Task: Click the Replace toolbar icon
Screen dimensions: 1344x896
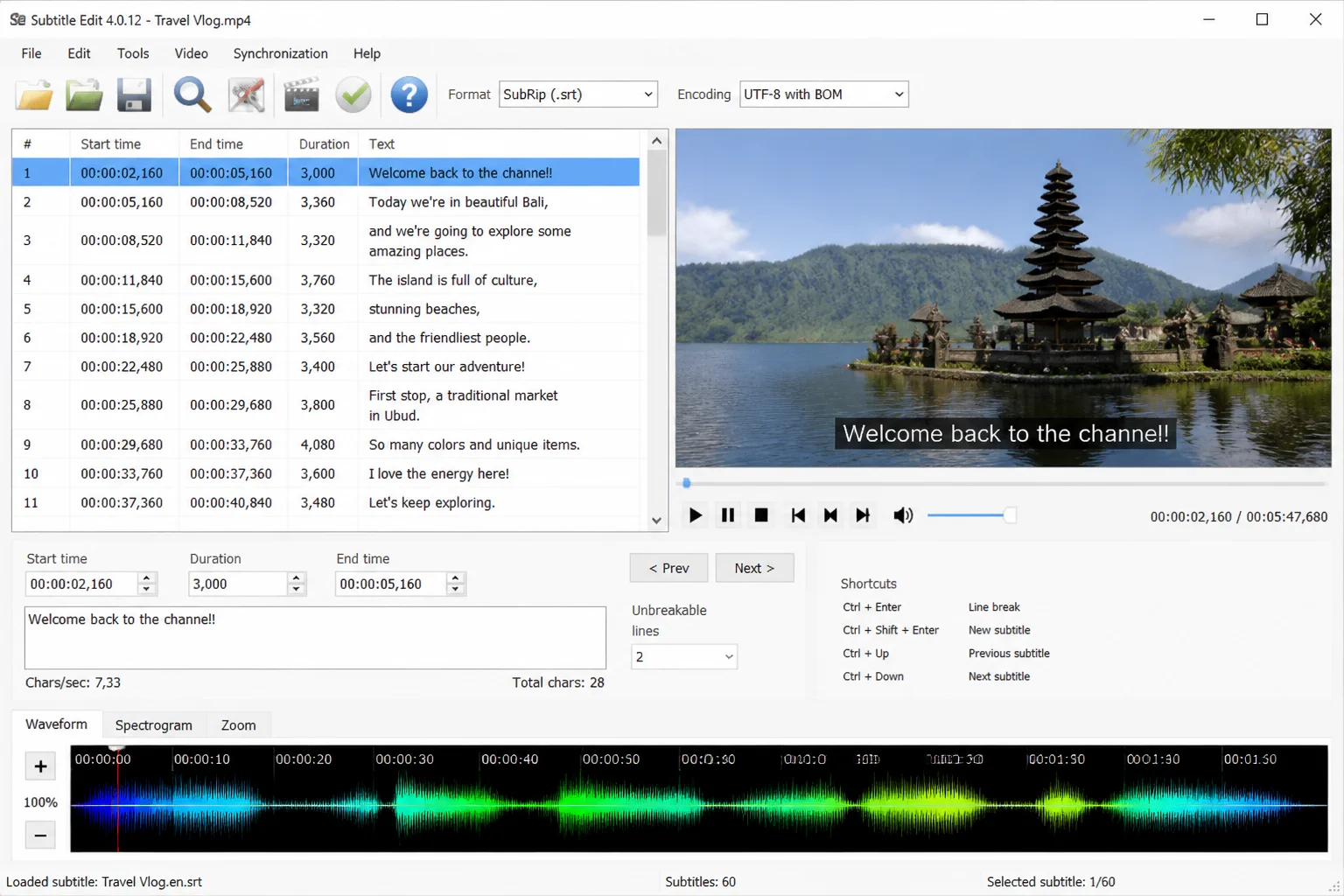Action: pos(246,94)
